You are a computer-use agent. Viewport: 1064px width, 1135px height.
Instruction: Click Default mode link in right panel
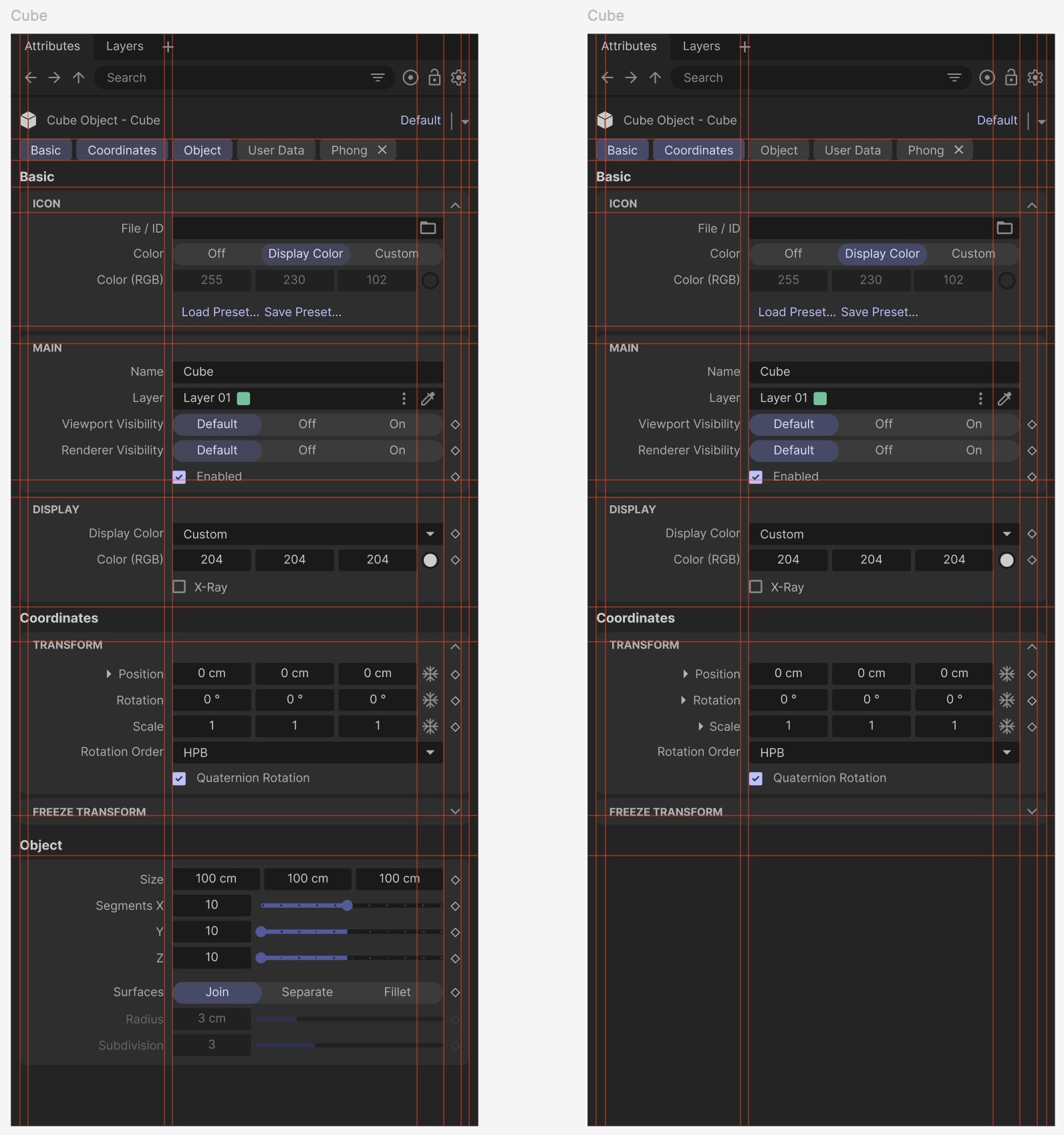(997, 120)
